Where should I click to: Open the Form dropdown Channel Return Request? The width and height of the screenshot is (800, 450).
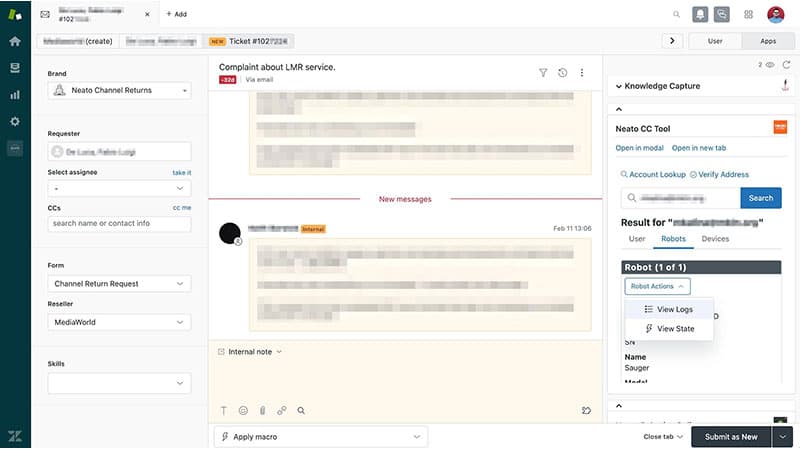(x=119, y=284)
